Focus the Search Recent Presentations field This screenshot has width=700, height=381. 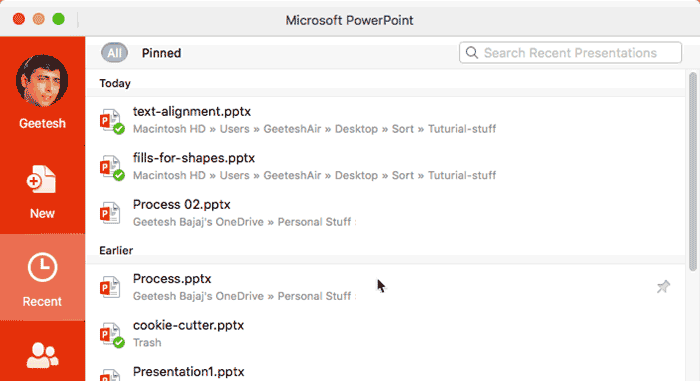tap(570, 53)
